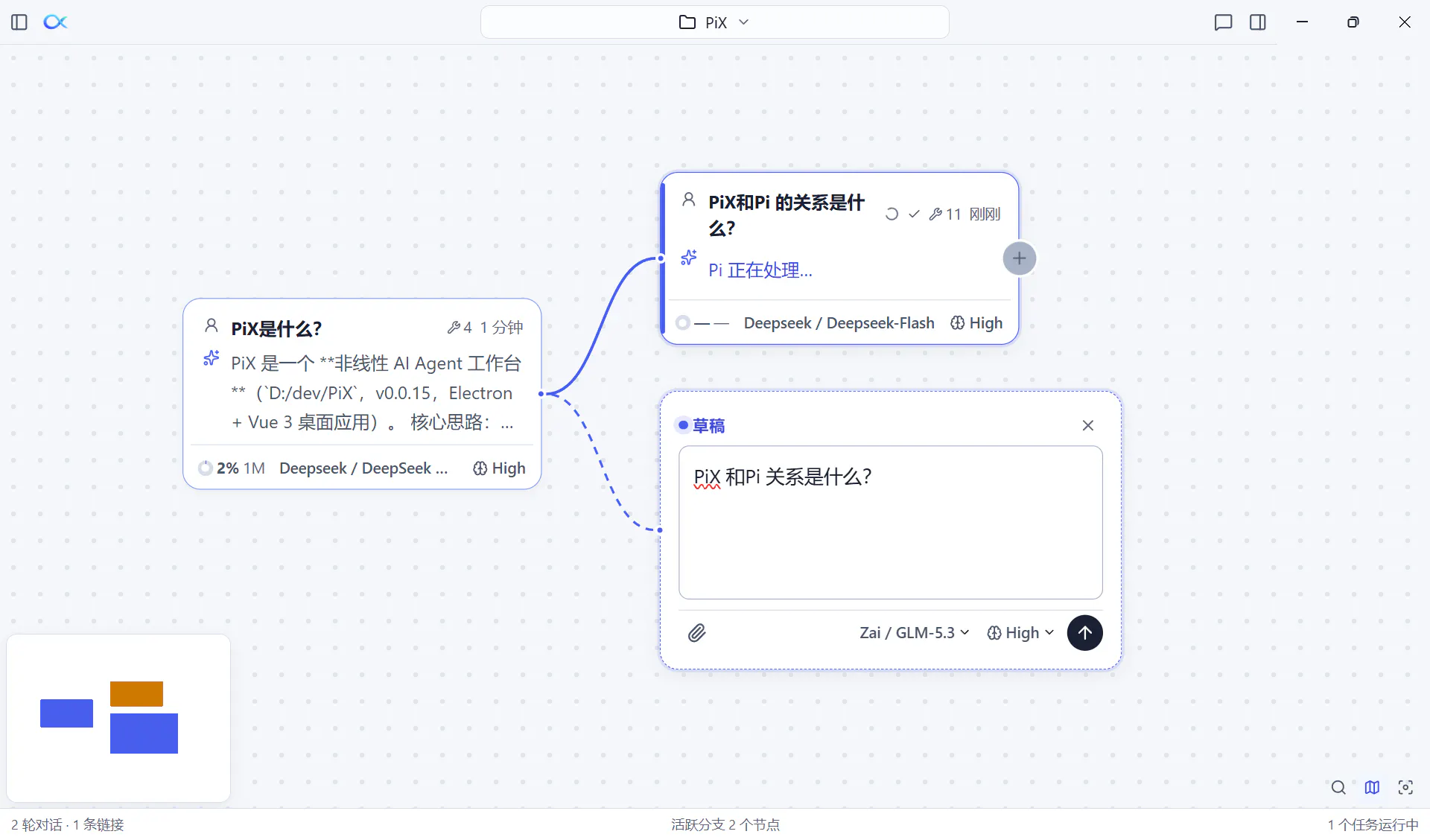Toggle the right split panel icon
Viewport: 1430px width, 840px height.
pos(1258,22)
